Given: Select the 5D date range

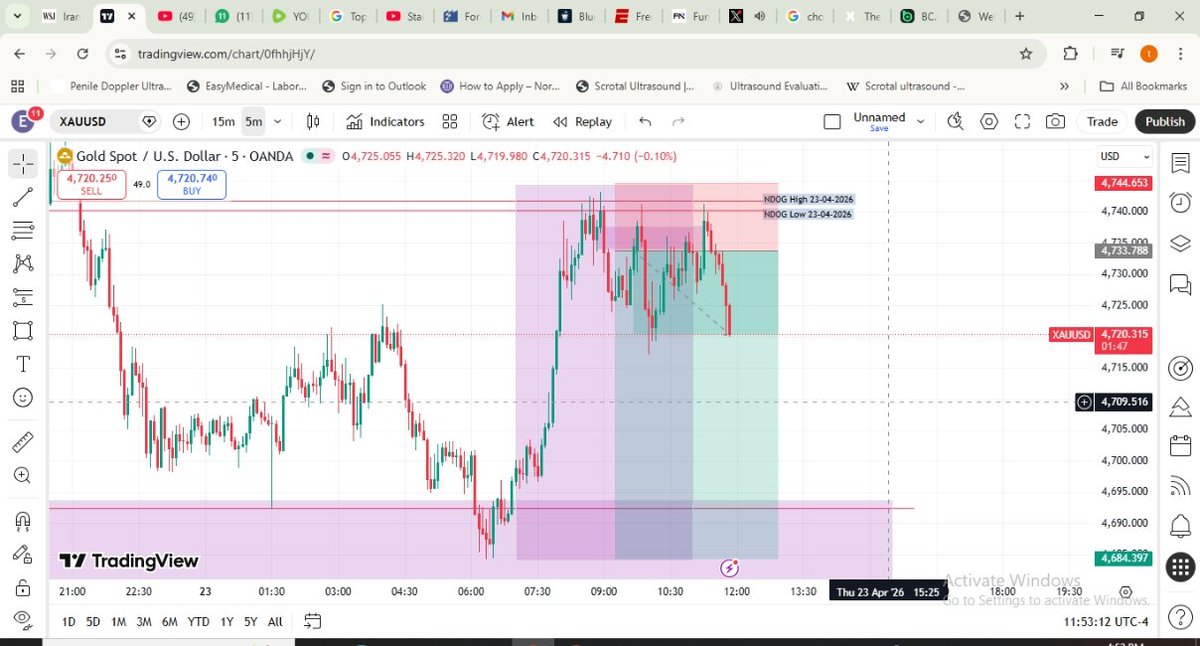Looking at the screenshot, I should tap(93, 622).
